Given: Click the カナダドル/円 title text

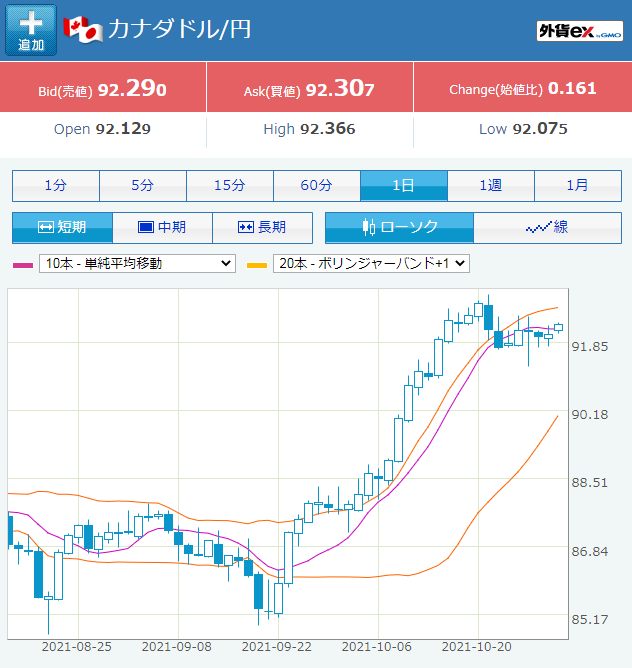Looking at the screenshot, I should click(x=179, y=29).
